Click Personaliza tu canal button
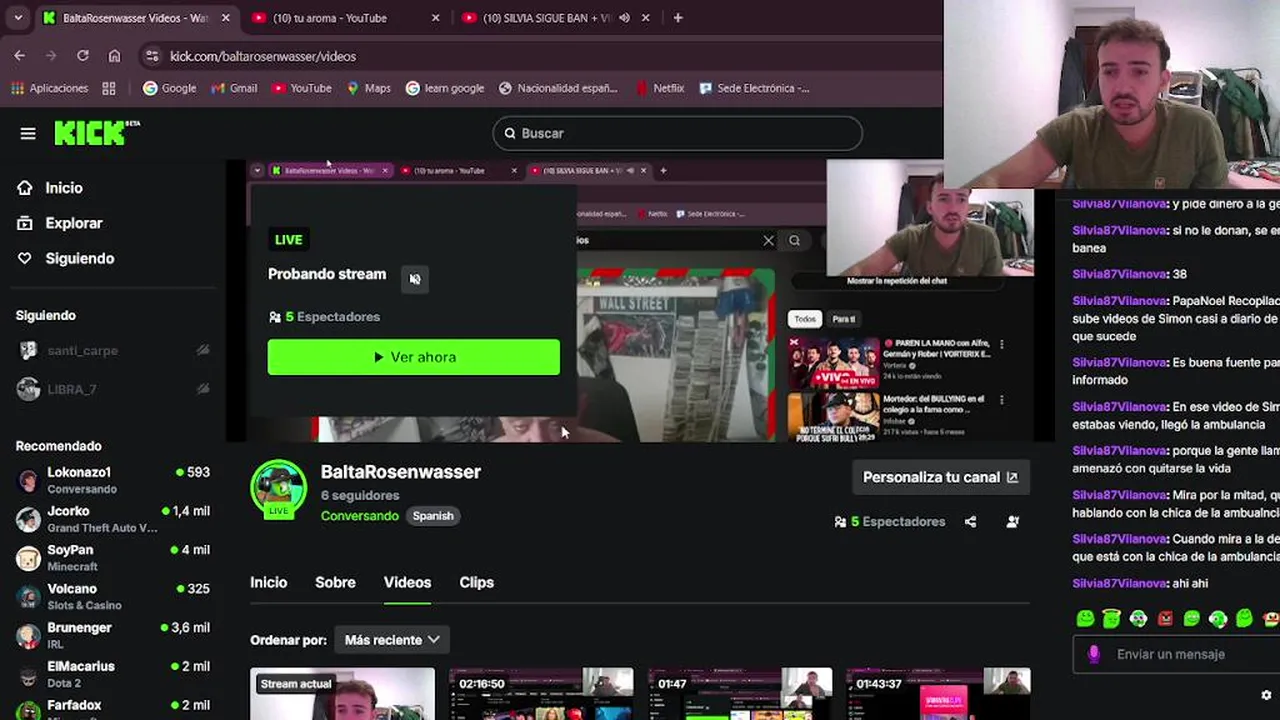 click(940, 477)
